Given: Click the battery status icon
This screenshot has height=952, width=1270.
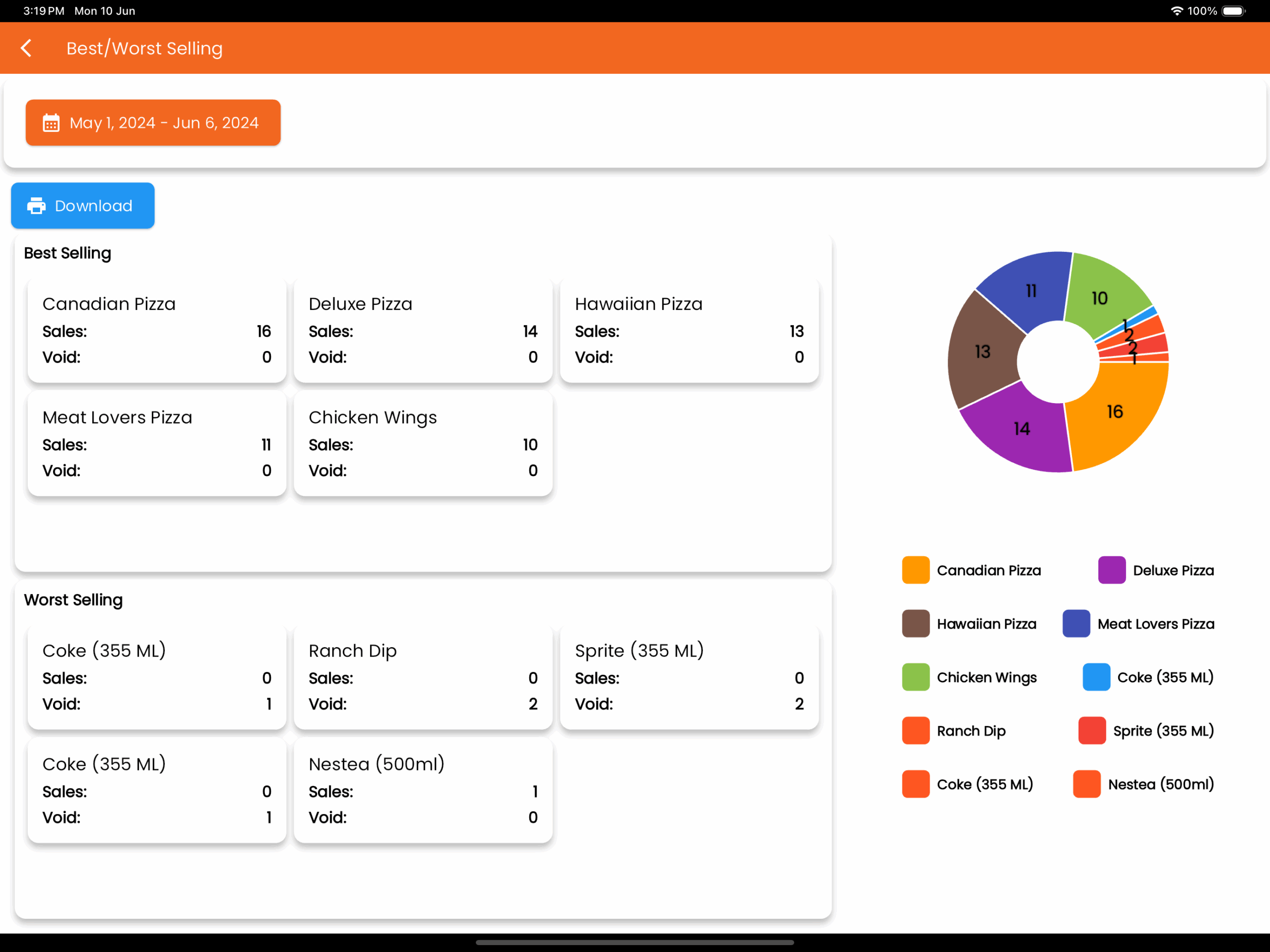Looking at the screenshot, I should click(x=1232, y=11).
